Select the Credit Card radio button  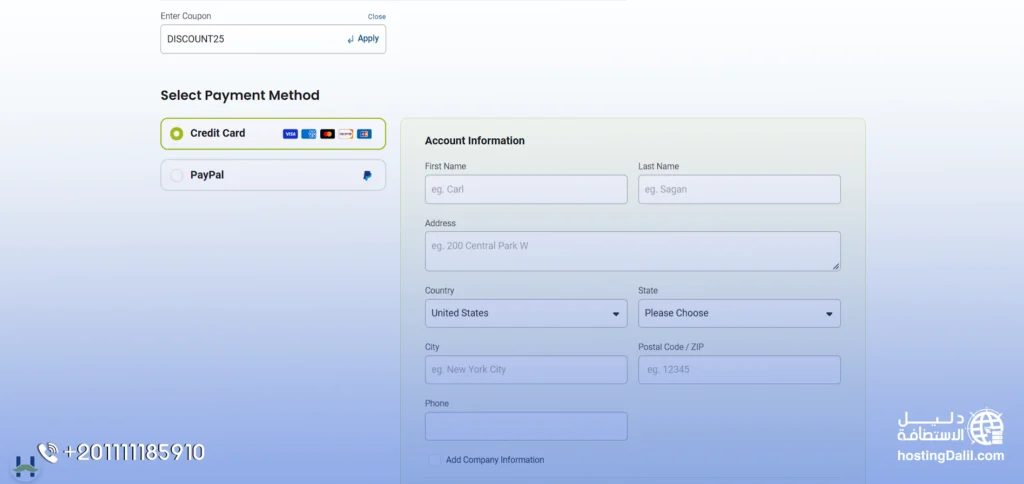click(176, 134)
